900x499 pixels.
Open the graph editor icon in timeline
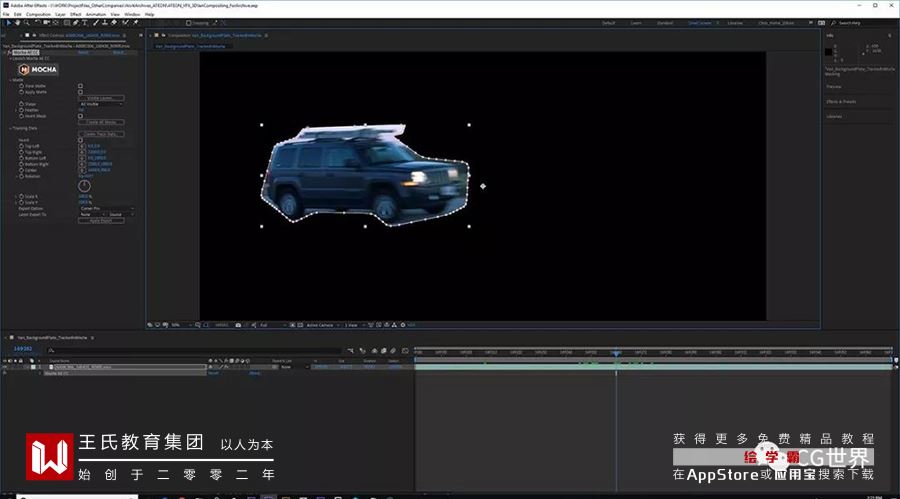click(x=405, y=351)
